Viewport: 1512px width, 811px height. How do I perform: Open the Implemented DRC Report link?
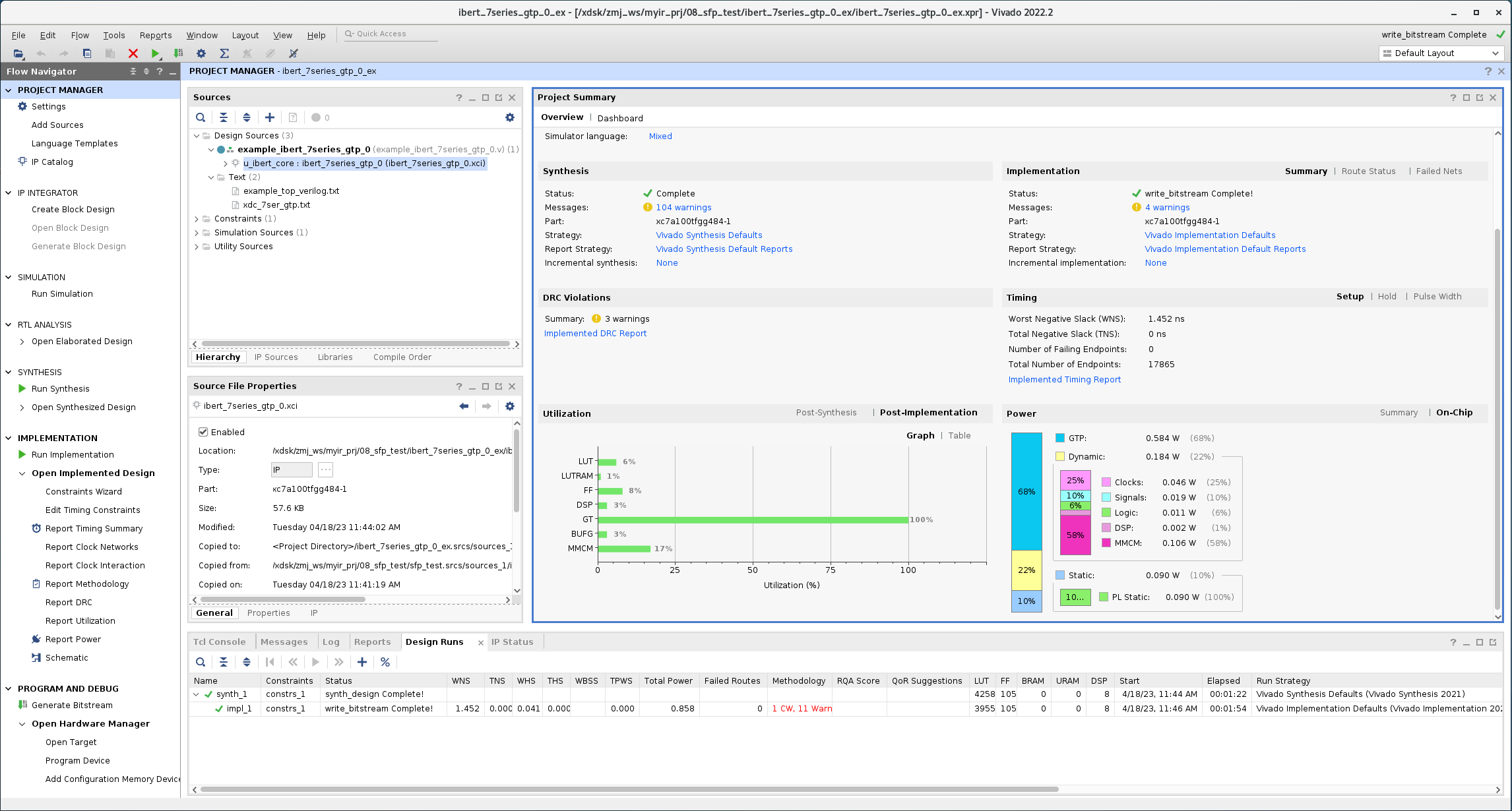coord(595,334)
